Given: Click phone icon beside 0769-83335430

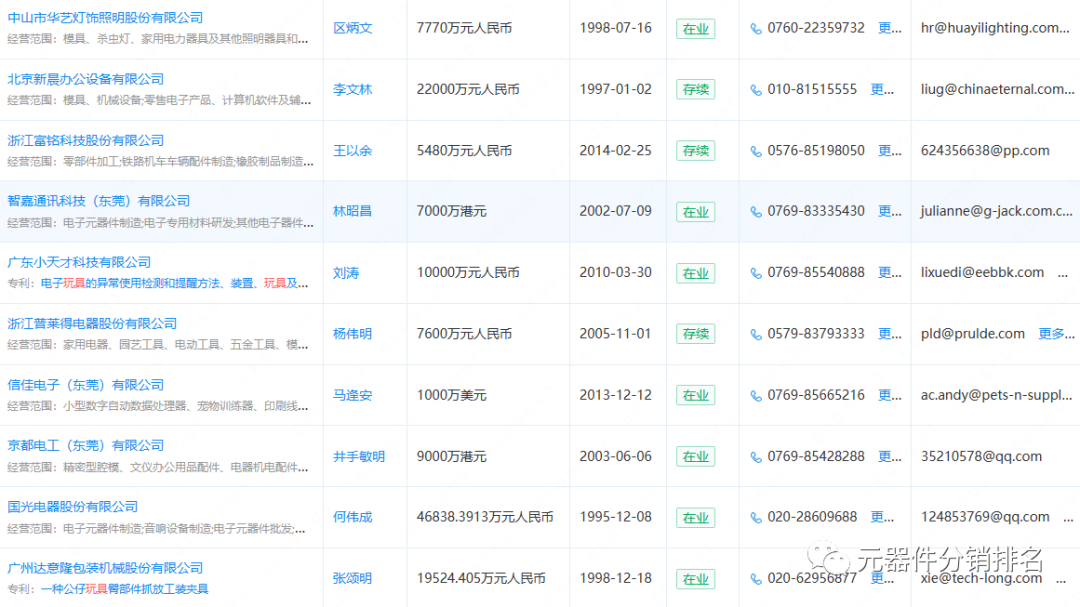Looking at the screenshot, I should (756, 212).
